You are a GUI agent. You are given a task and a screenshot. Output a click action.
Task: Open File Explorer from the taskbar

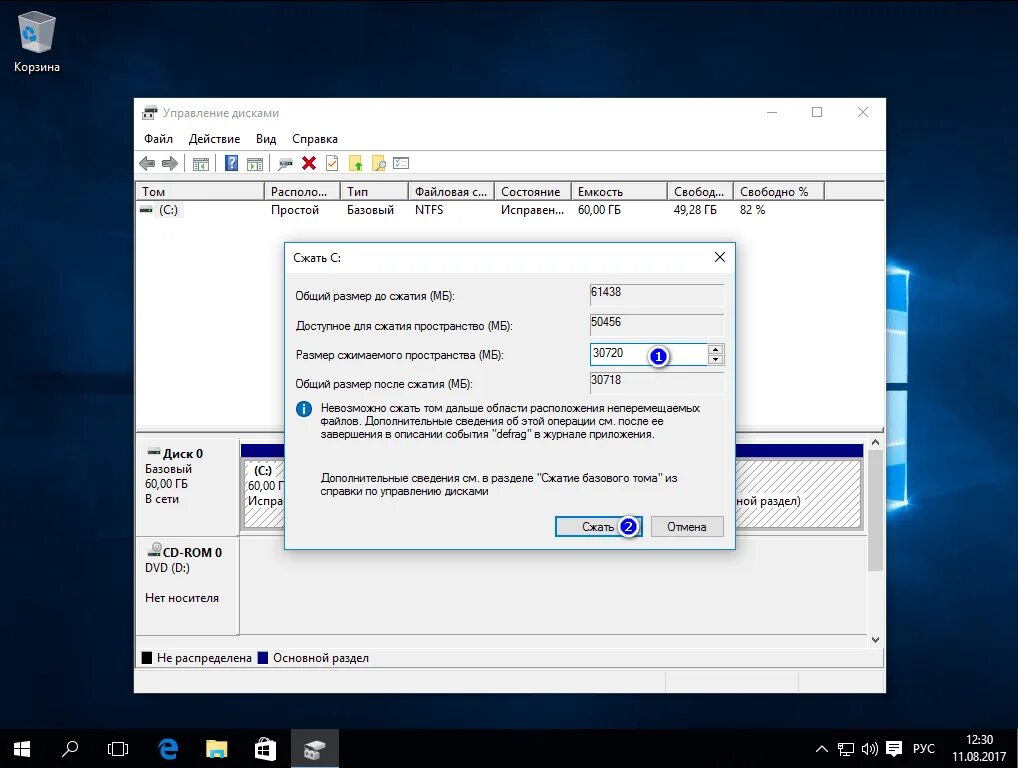click(x=216, y=749)
